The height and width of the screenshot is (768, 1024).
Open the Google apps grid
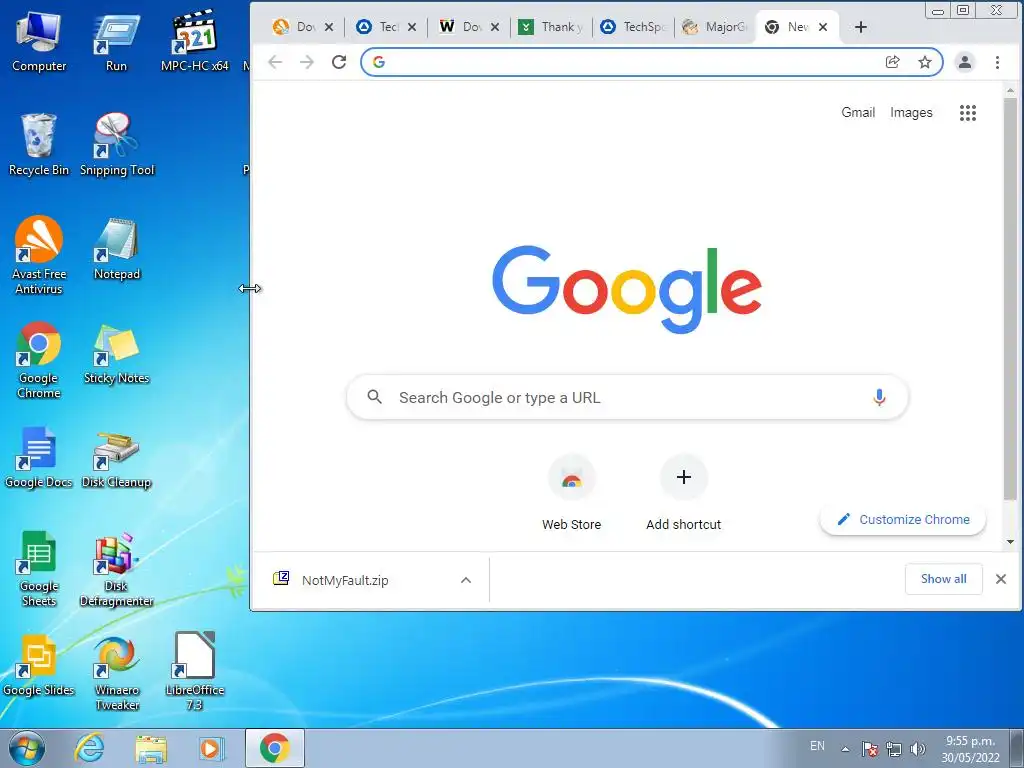(968, 113)
